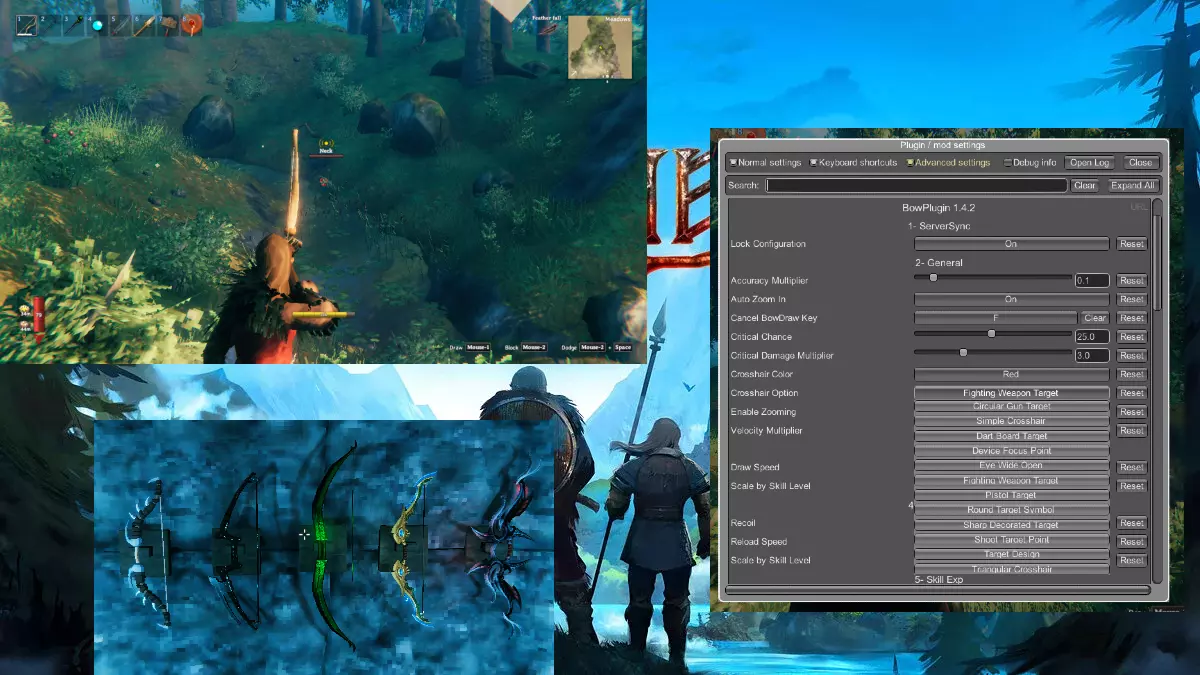Adjust the Critical Damage Multiplier slider
Screen dimensions: 1200x675
tap(993, 352)
